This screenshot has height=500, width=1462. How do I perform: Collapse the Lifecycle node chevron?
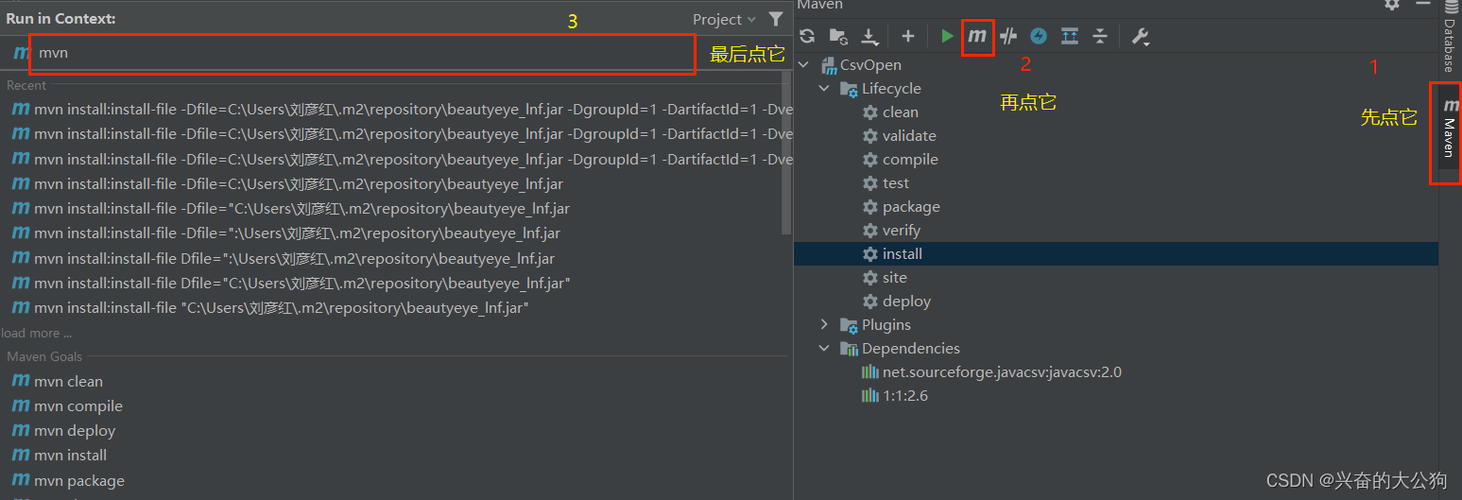coord(824,89)
